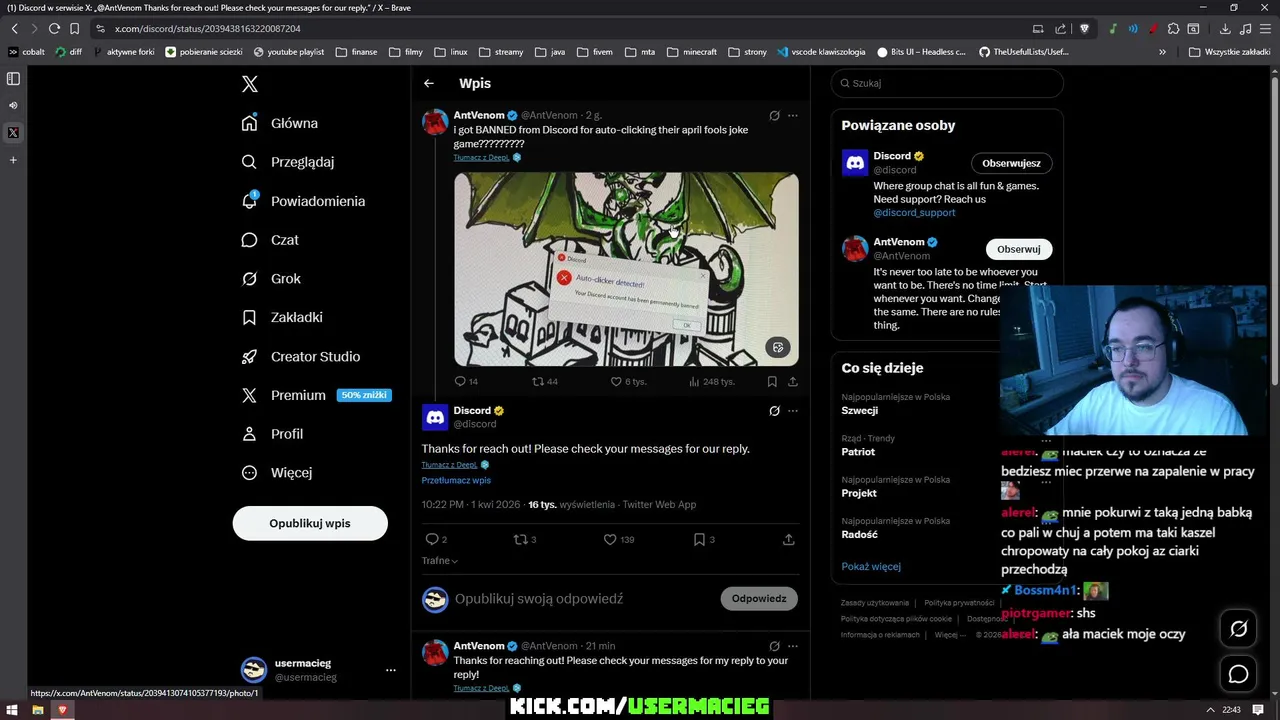Click the browser address bar
This screenshot has height=720, width=1280.
pos(560,29)
